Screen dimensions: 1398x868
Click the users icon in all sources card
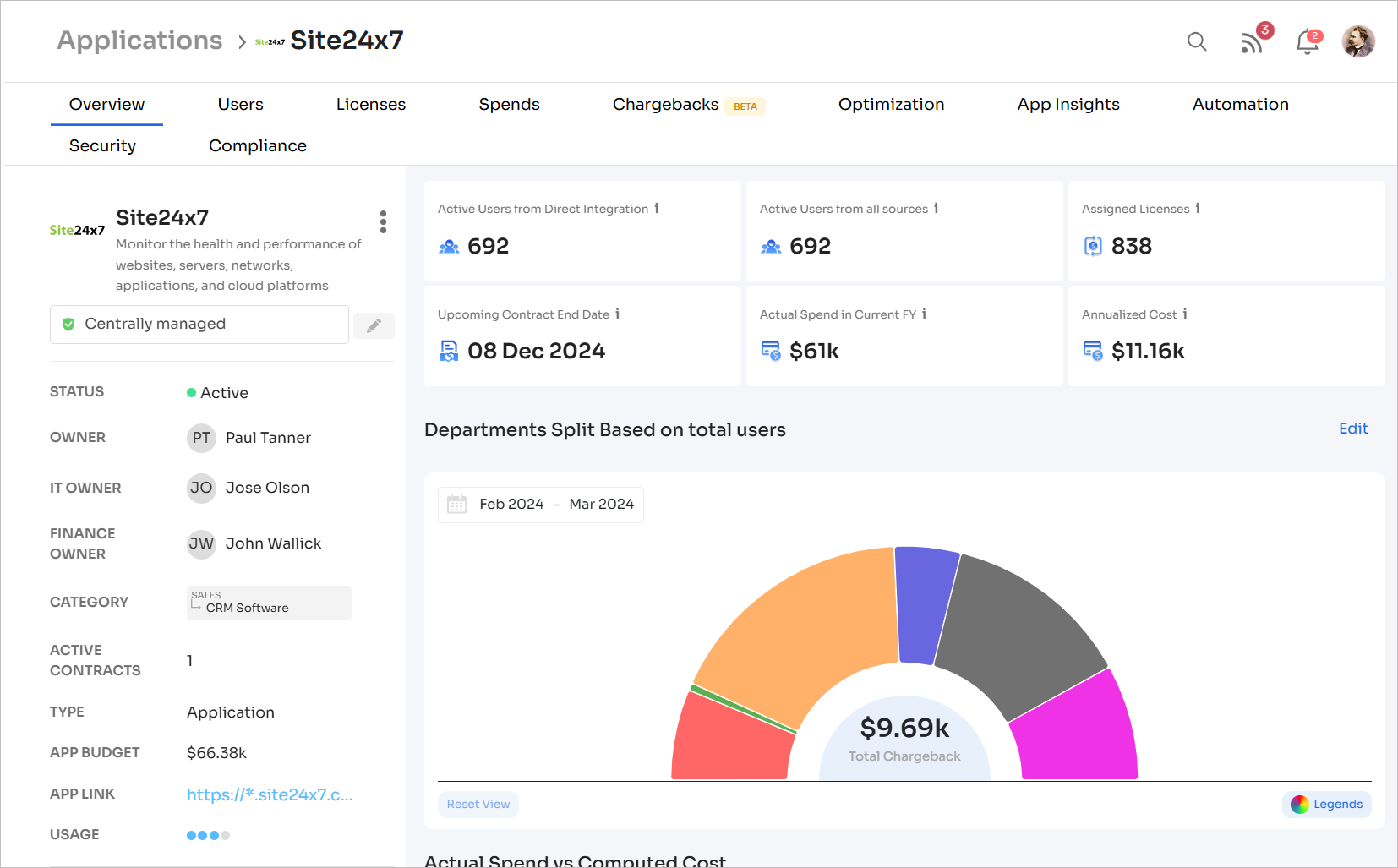771,246
